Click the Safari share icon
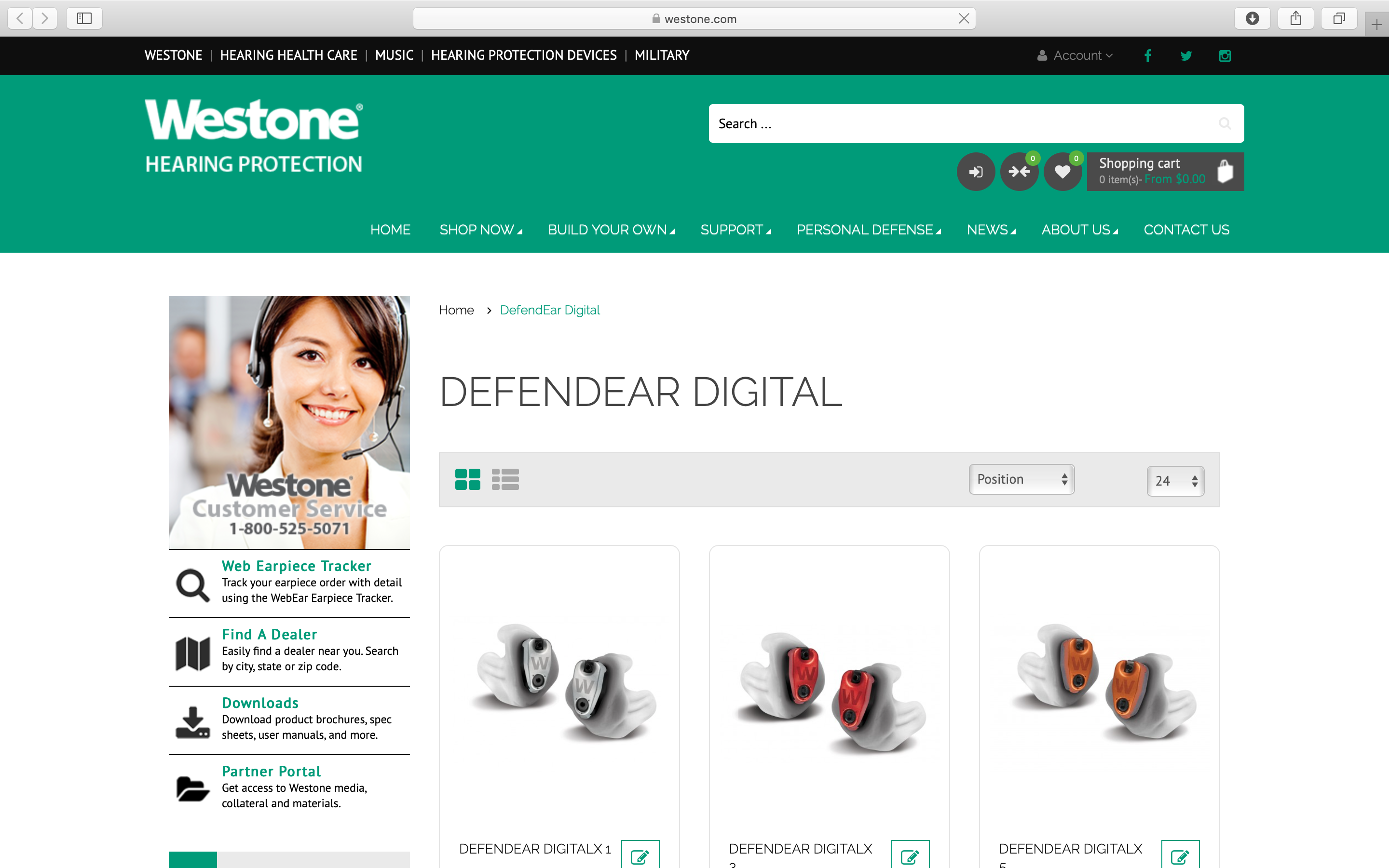Viewport: 1389px width, 868px height. point(1296,18)
